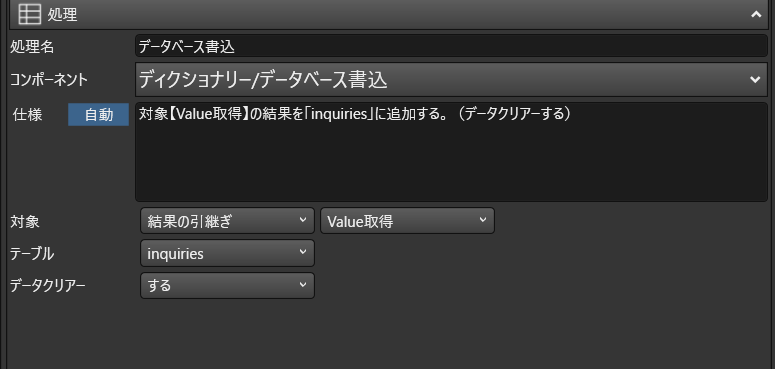Viewport: 776px width, 370px height.
Task: Open the 結果の引継ぎ dropdown
Action: (227, 221)
